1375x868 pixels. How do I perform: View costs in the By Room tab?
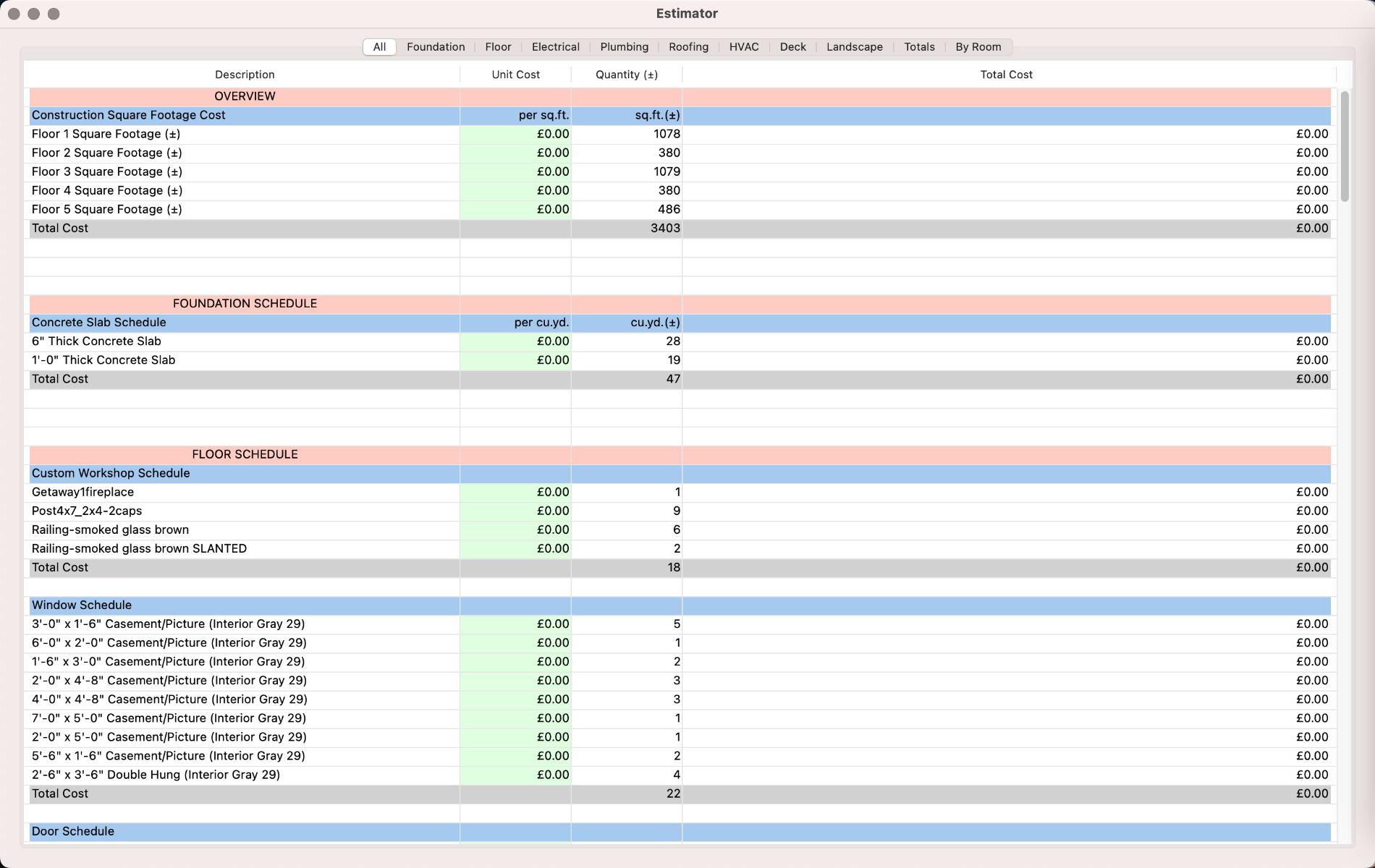(978, 46)
